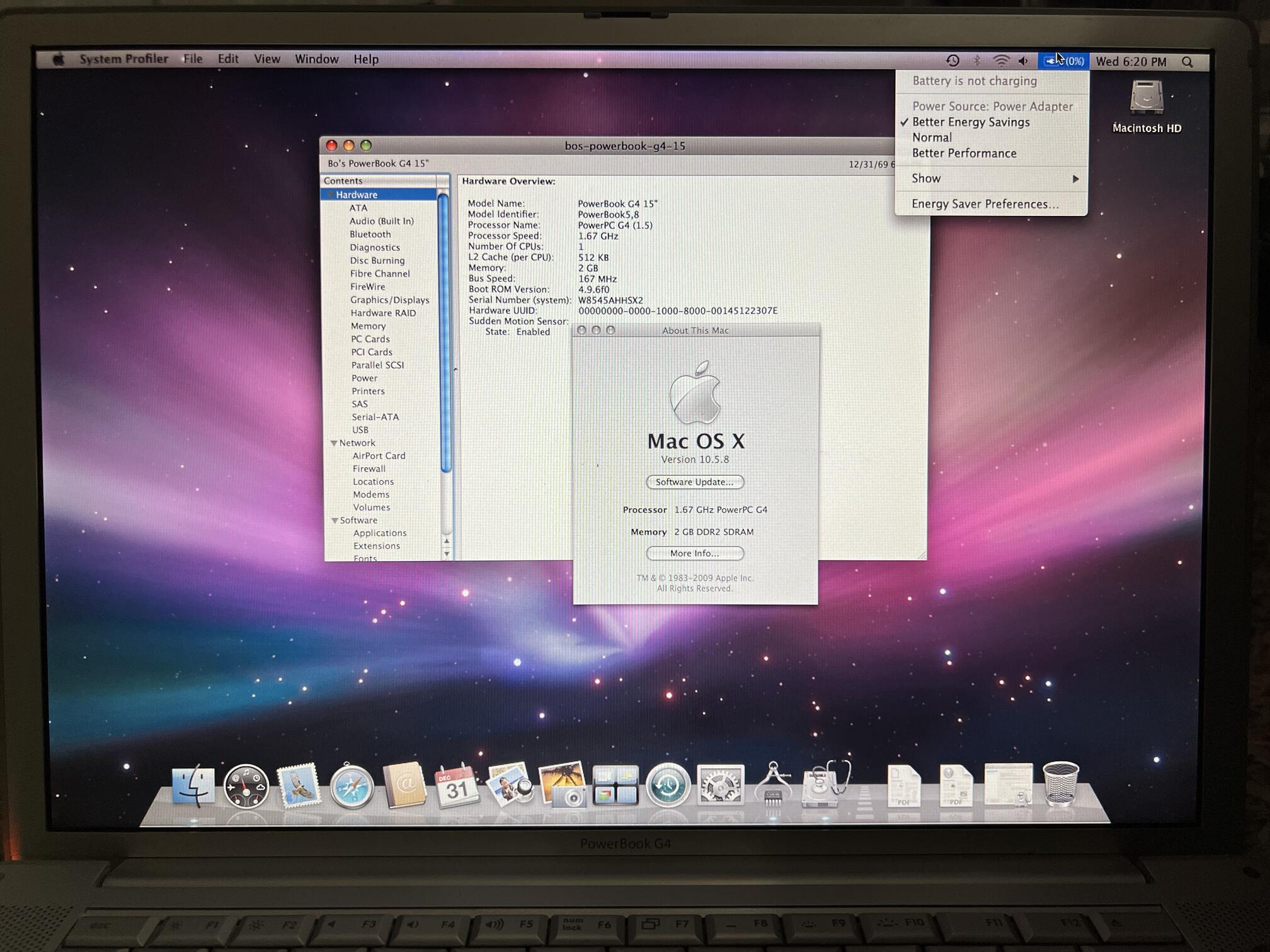Click the Contents sidebar scrollbar thumb

(x=445, y=334)
